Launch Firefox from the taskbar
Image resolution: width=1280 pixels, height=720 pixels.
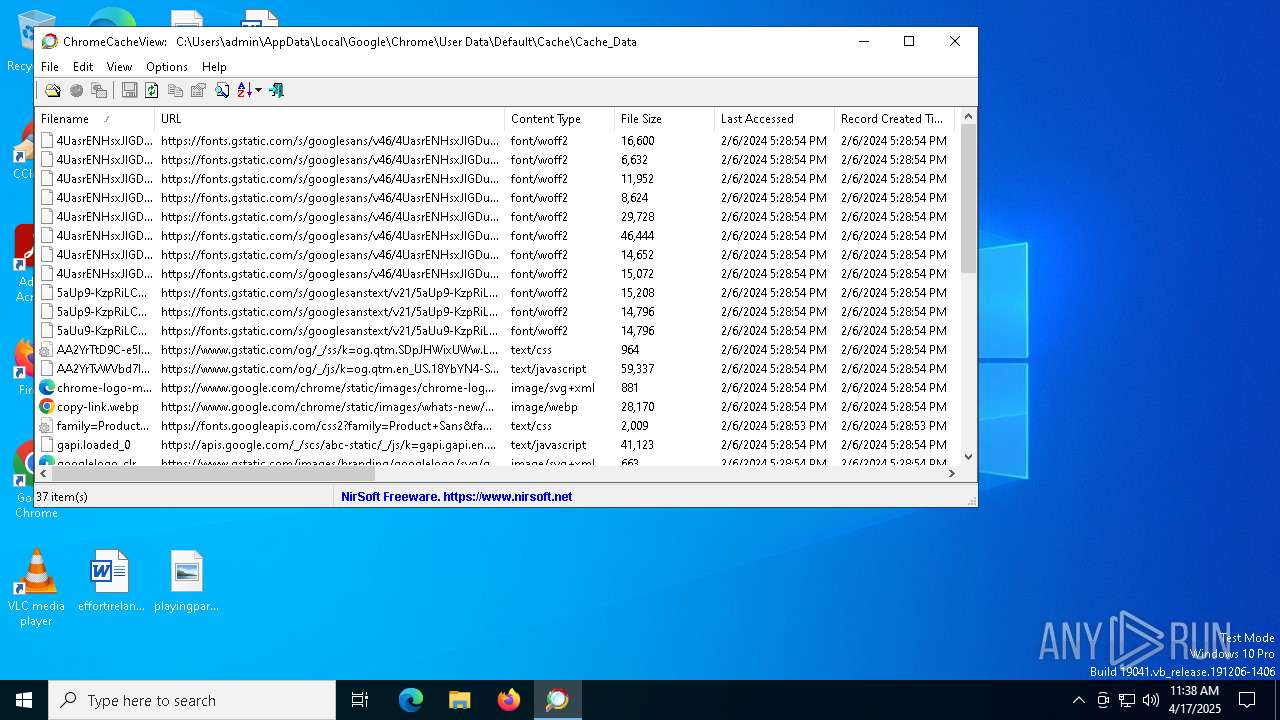pos(509,700)
